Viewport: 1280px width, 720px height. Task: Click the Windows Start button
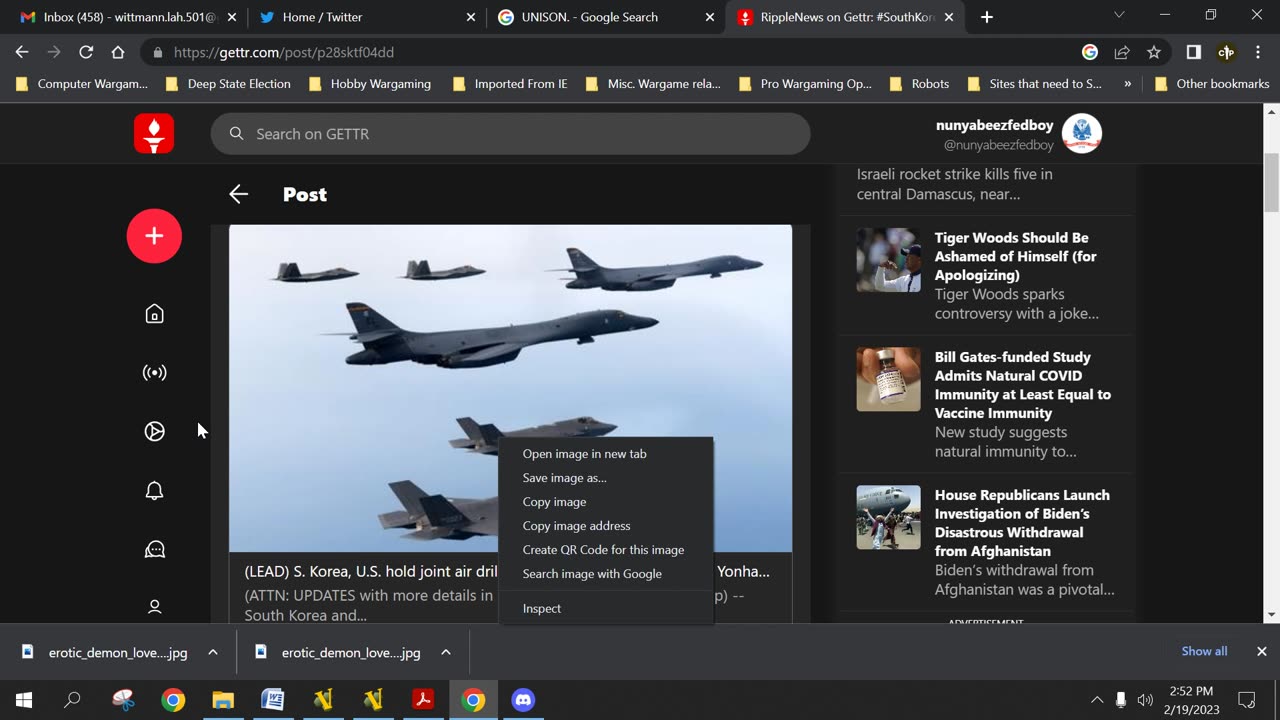(x=24, y=700)
